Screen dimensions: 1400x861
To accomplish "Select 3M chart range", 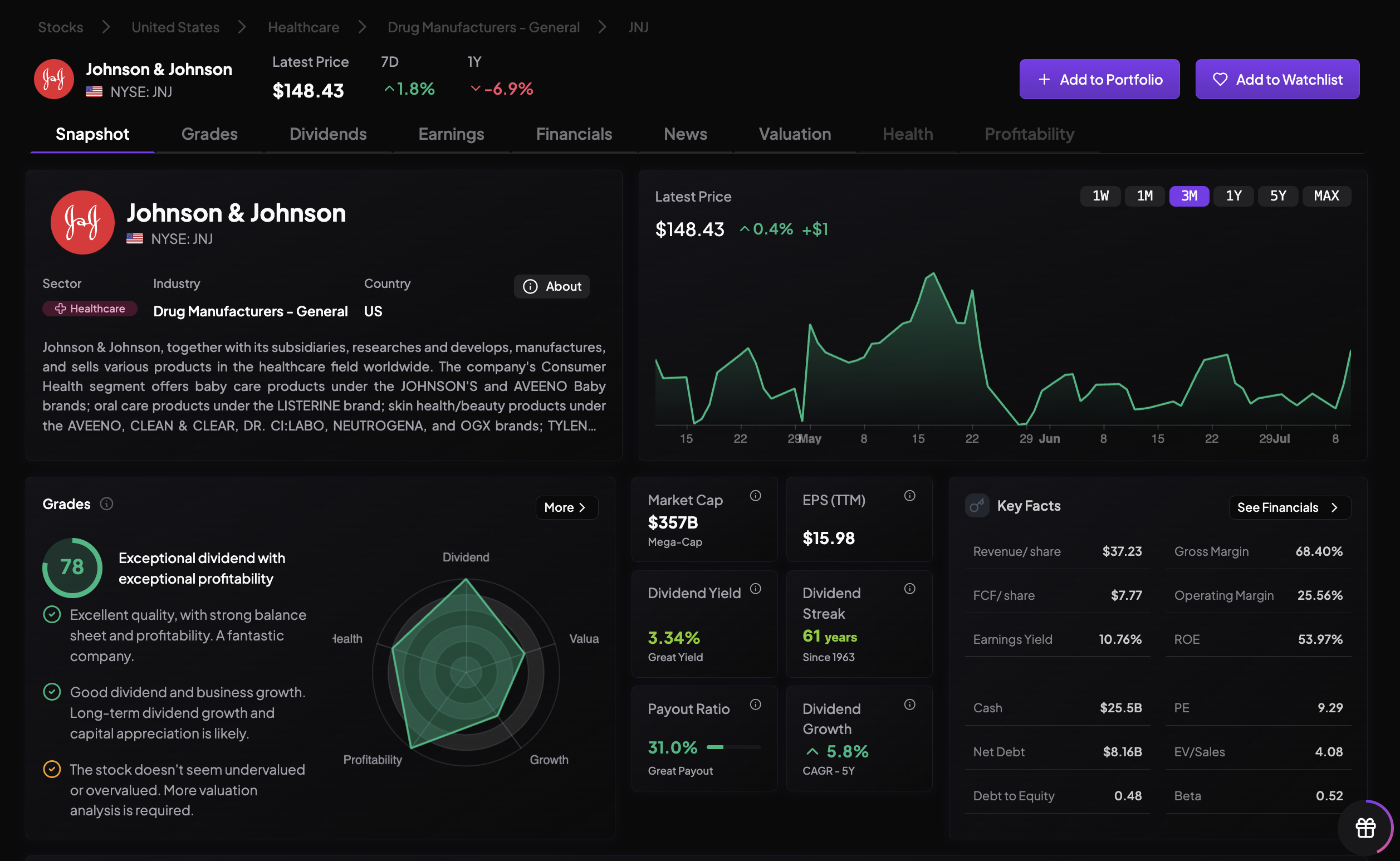I will coord(1189,196).
